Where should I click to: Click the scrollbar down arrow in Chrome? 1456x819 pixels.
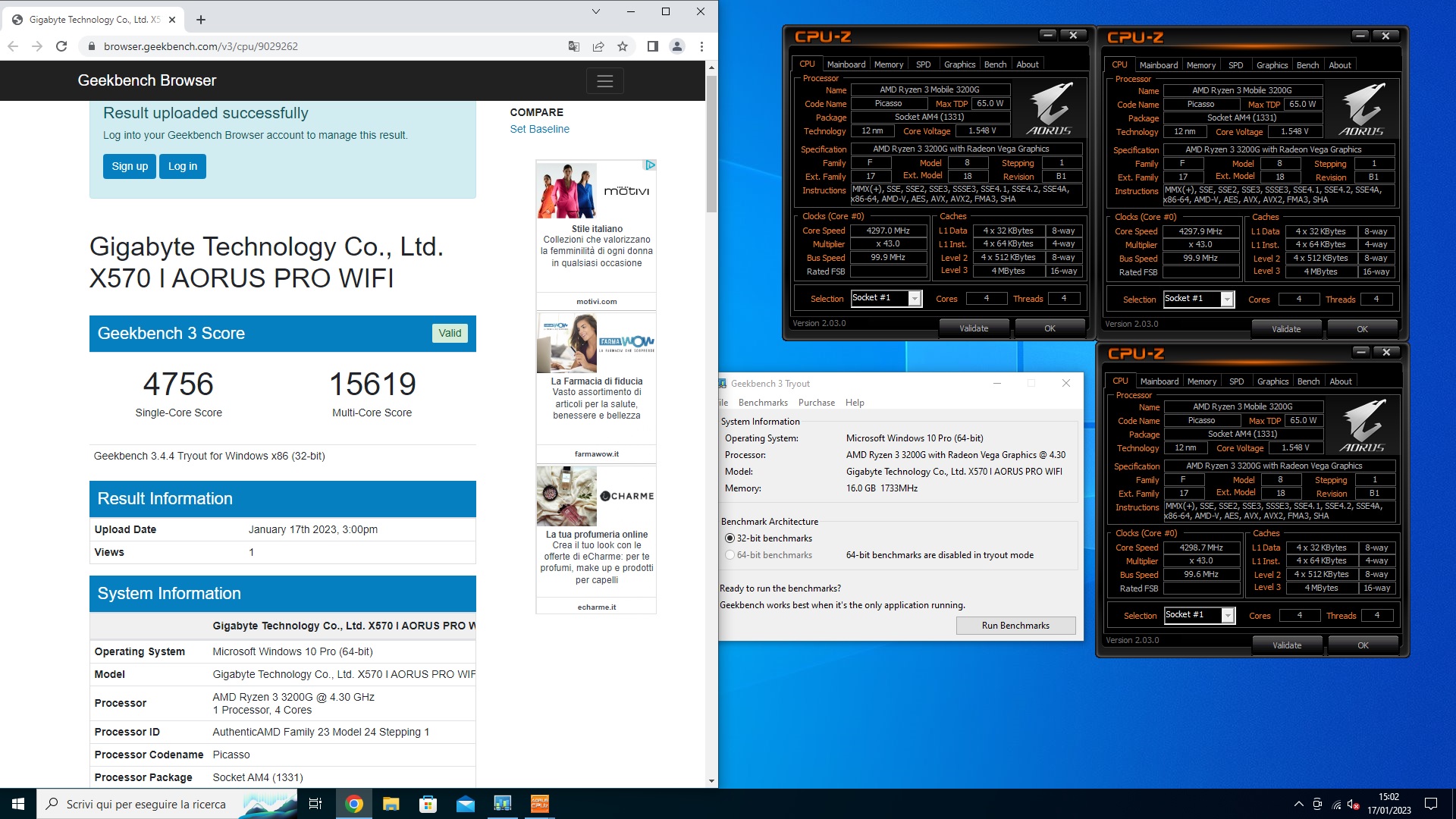coord(711,780)
